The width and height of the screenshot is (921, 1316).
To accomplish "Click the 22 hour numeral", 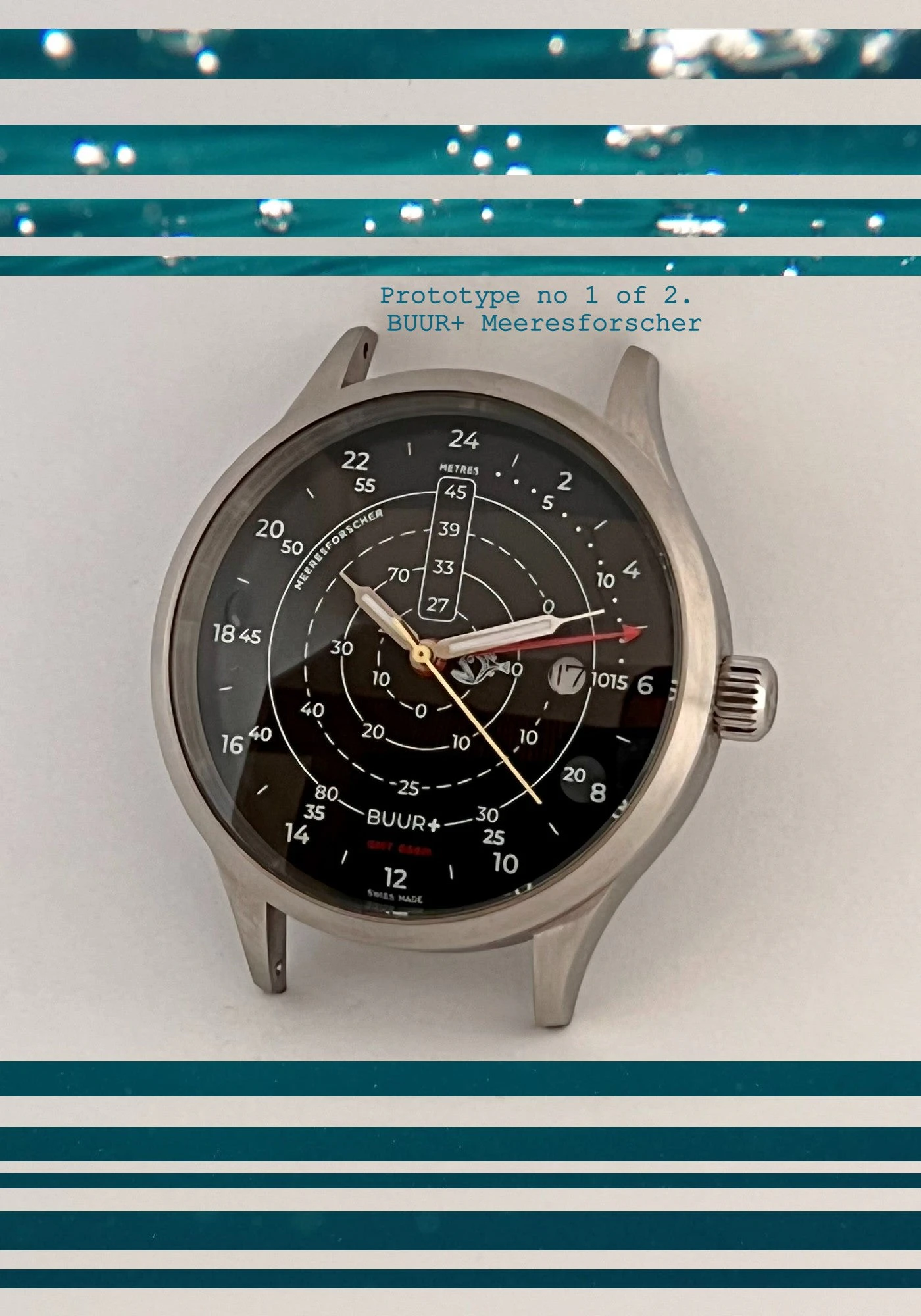I will (x=355, y=461).
